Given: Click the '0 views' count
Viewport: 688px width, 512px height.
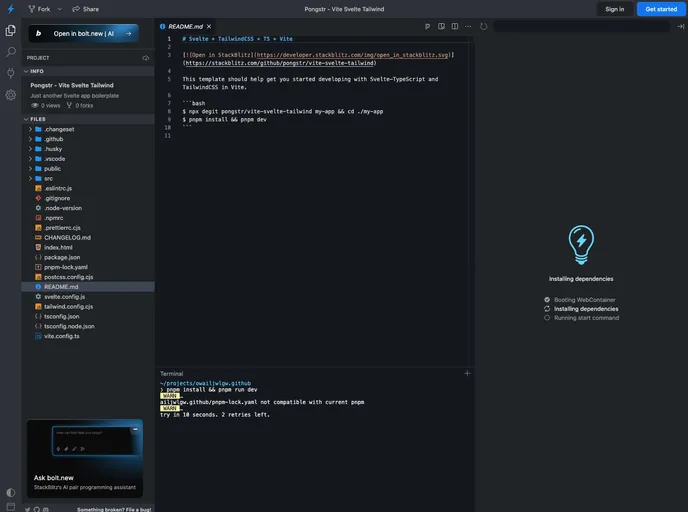Looking at the screenshot, I should point(46,105).
